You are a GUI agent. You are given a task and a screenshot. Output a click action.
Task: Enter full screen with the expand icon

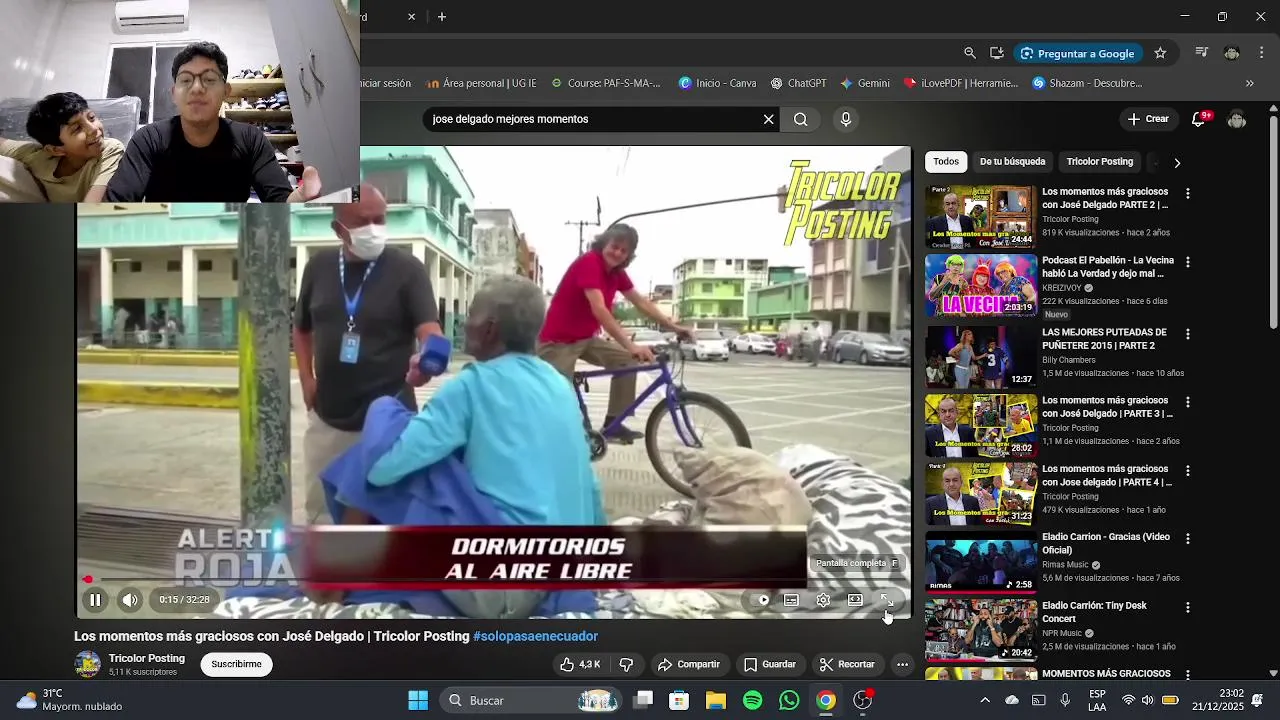(x=887, y=600)
